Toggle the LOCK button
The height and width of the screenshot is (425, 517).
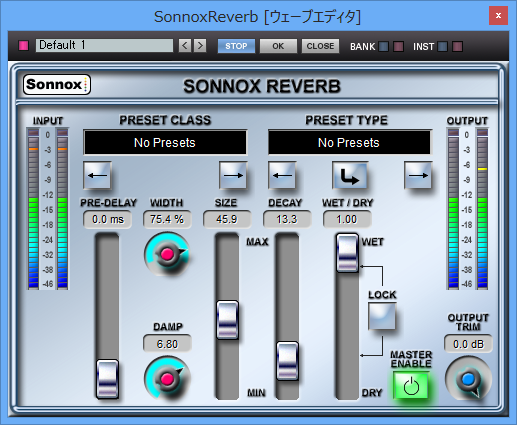point(382,316)
